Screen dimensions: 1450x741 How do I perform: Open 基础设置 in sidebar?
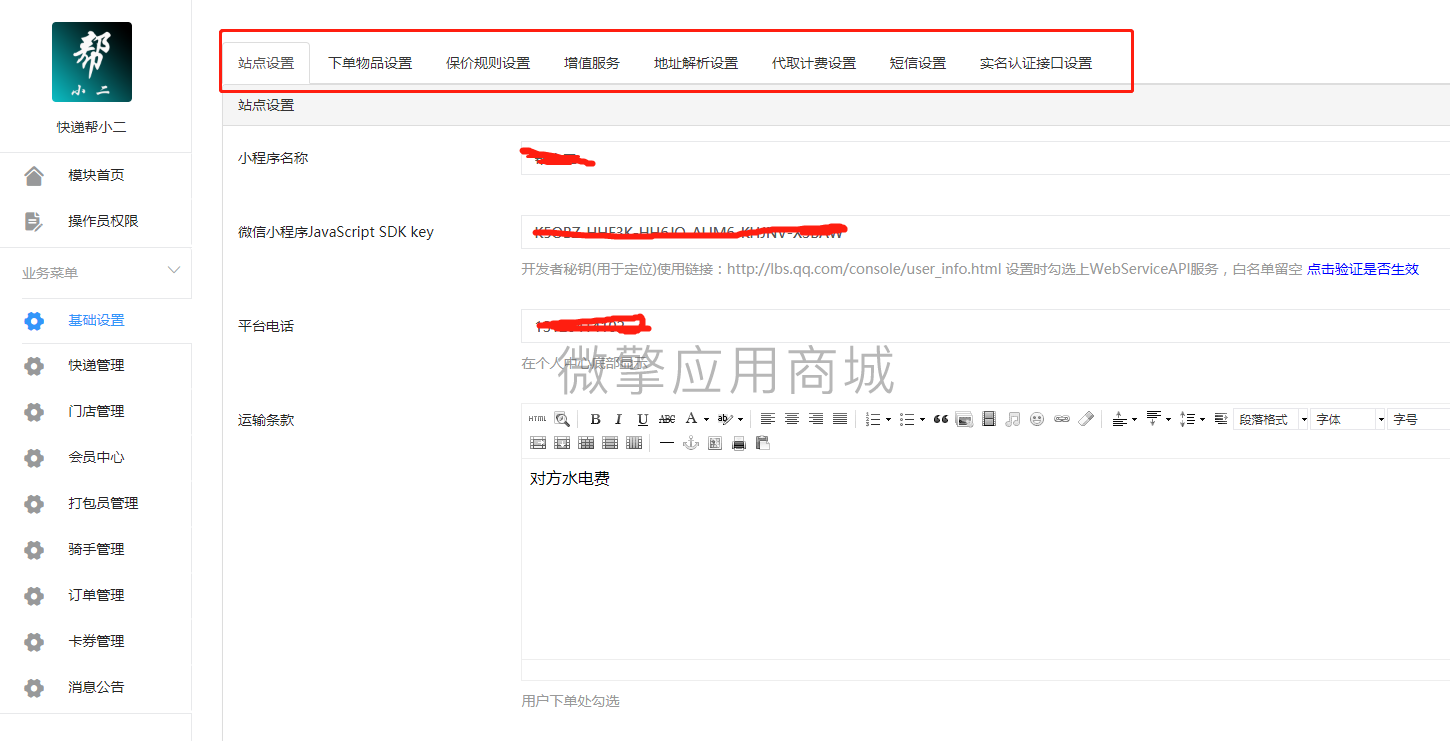[x=96, y=320]
